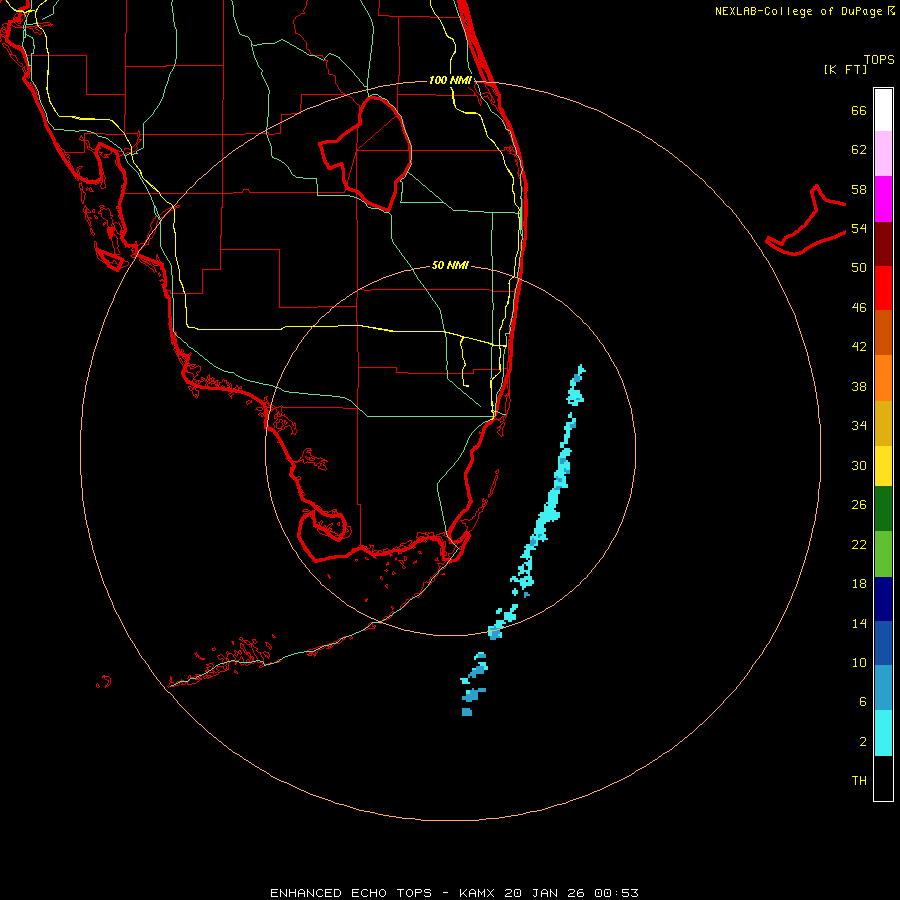This screenshot has height=900, width=900.
Task: Click the navy blue 22 kft legend swatch
Action: (x=883, y=599)
